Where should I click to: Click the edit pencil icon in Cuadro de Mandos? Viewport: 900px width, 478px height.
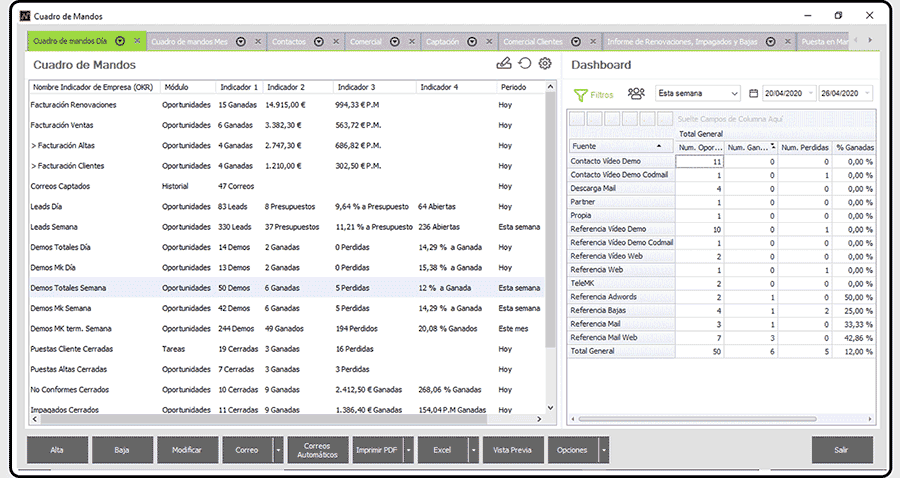click(503, 64)
